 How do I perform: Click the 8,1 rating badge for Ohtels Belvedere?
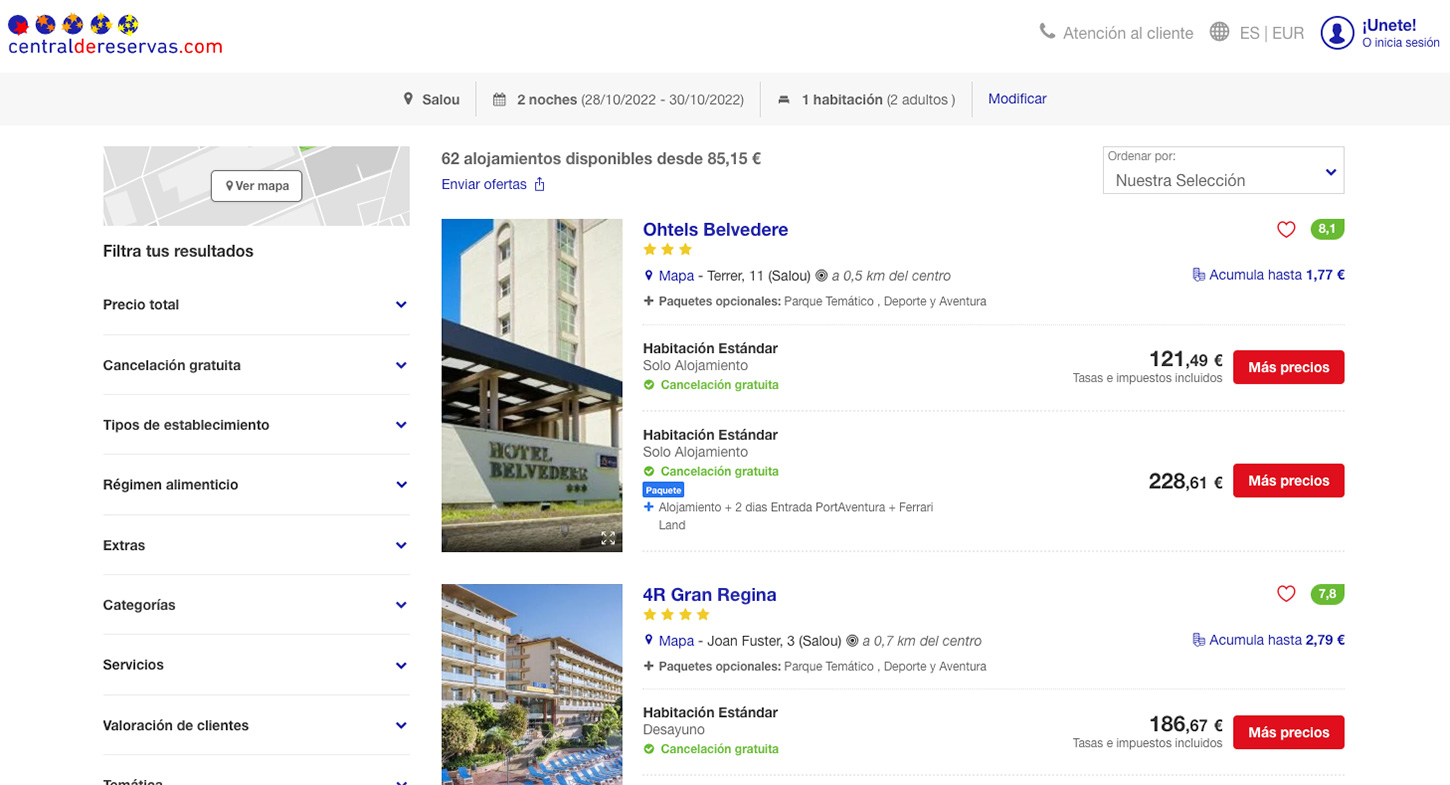(x=1327, y=229)
